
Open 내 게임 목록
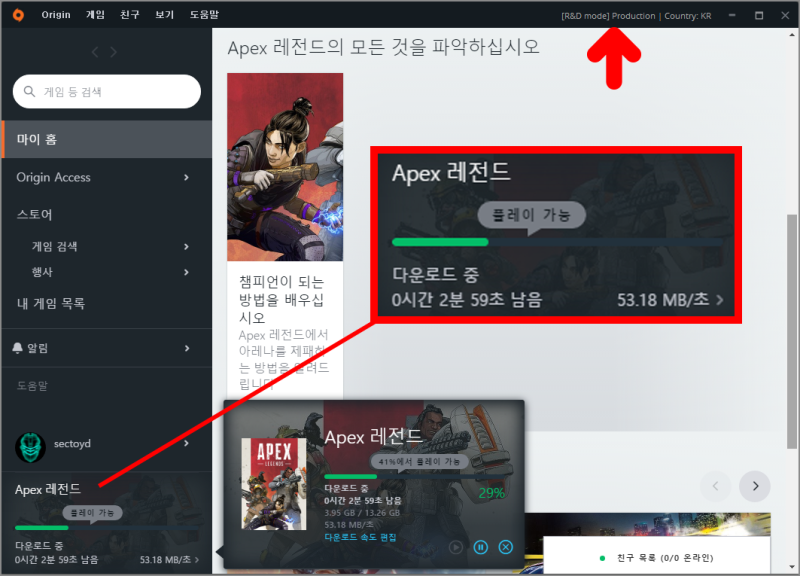coord(51,304)
